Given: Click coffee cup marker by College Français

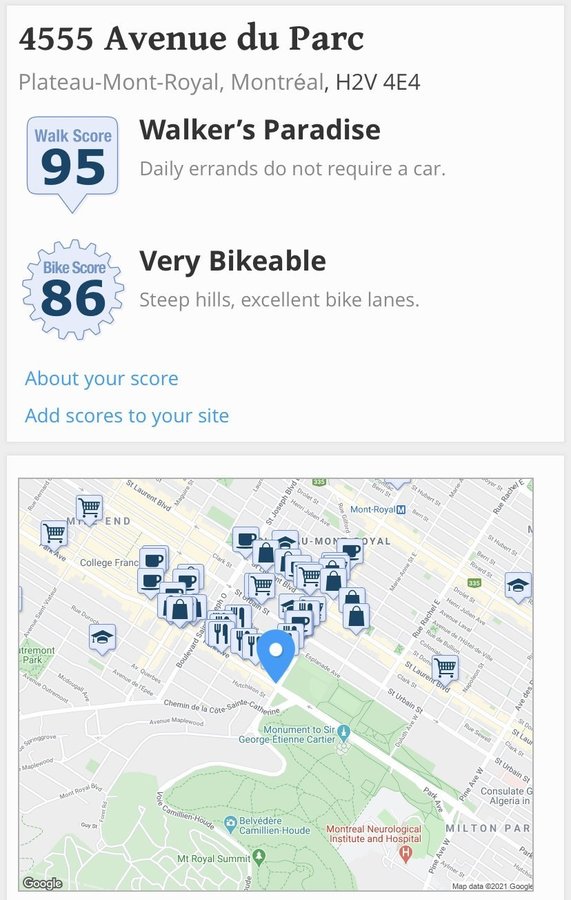Looking at the screenshot, I should pyautogui.click(x=153, y=559).
